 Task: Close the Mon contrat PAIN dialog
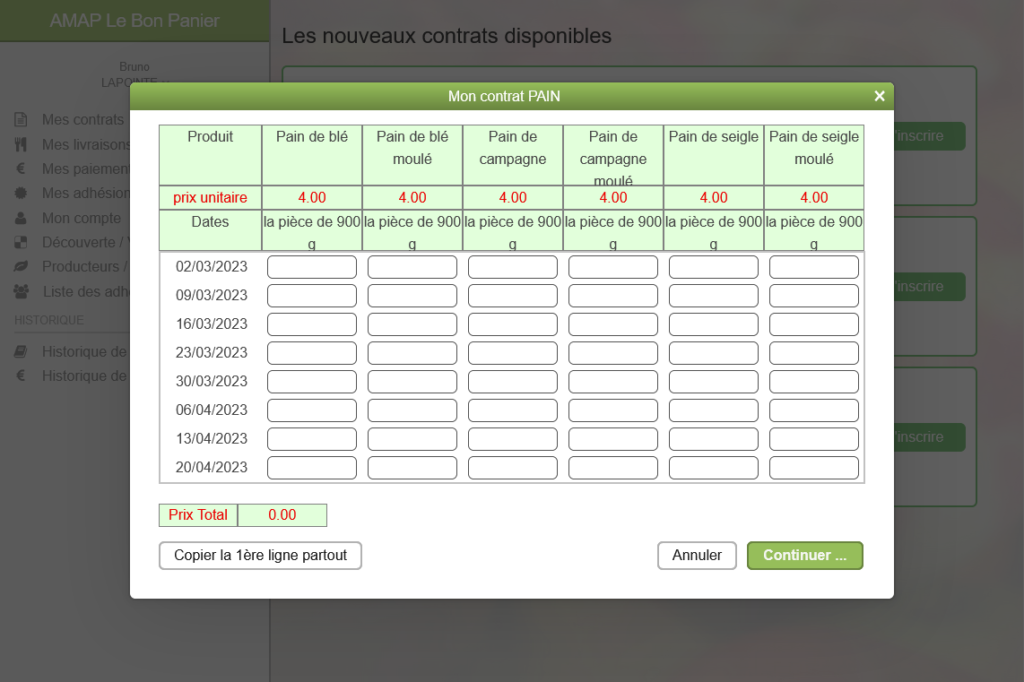pyautogui.click(x=879, y=96)
